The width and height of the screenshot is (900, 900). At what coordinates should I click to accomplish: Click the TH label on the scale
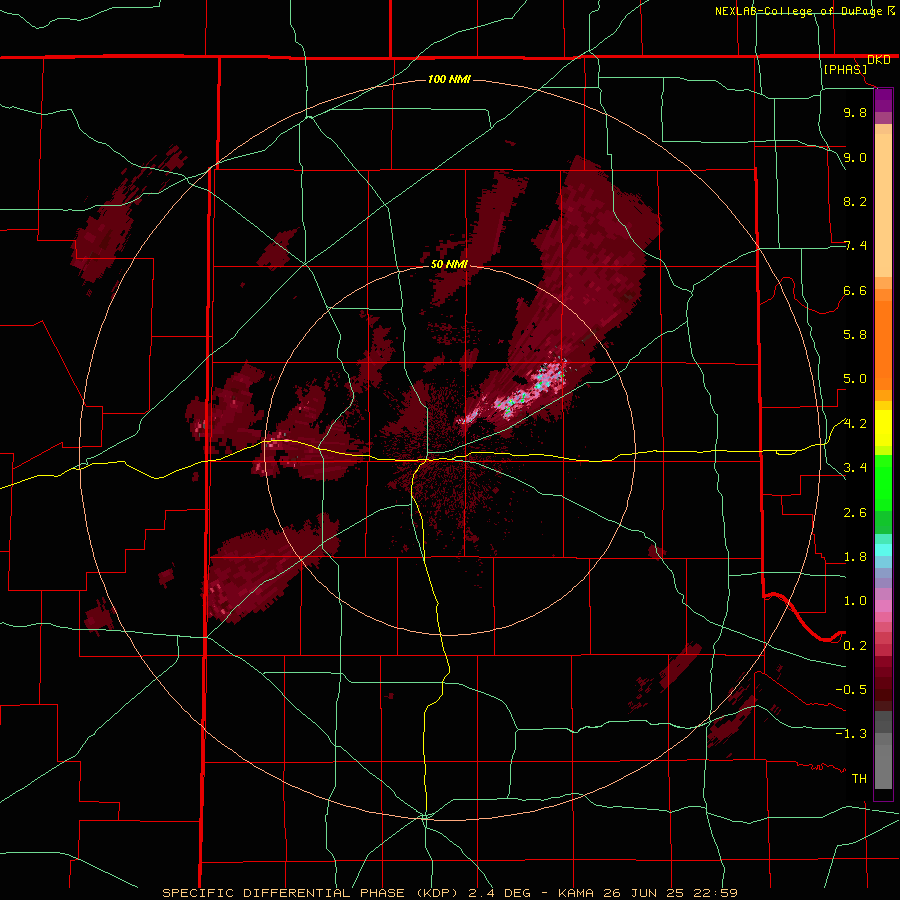coord(859,779)
